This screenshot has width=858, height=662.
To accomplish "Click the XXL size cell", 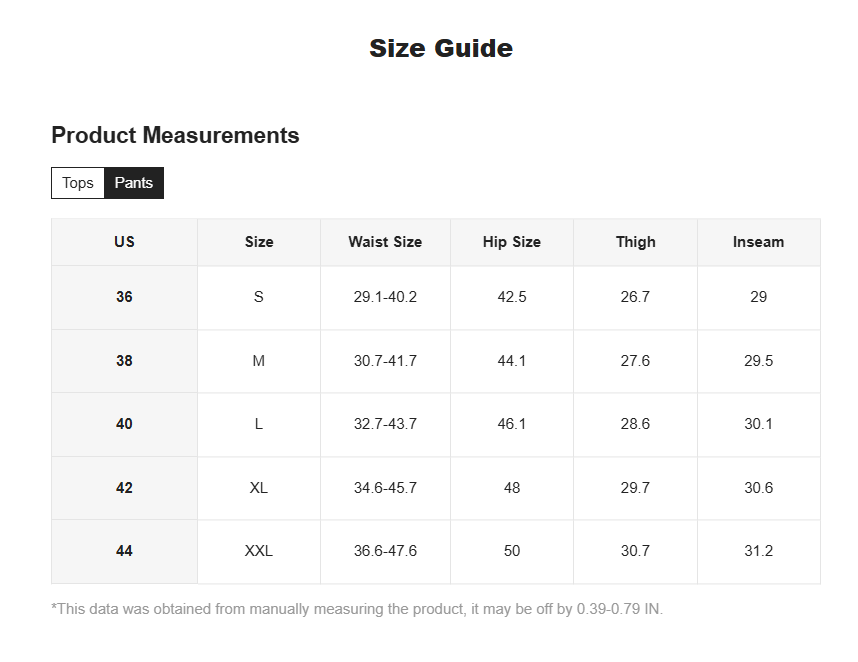I will (259, 551).
